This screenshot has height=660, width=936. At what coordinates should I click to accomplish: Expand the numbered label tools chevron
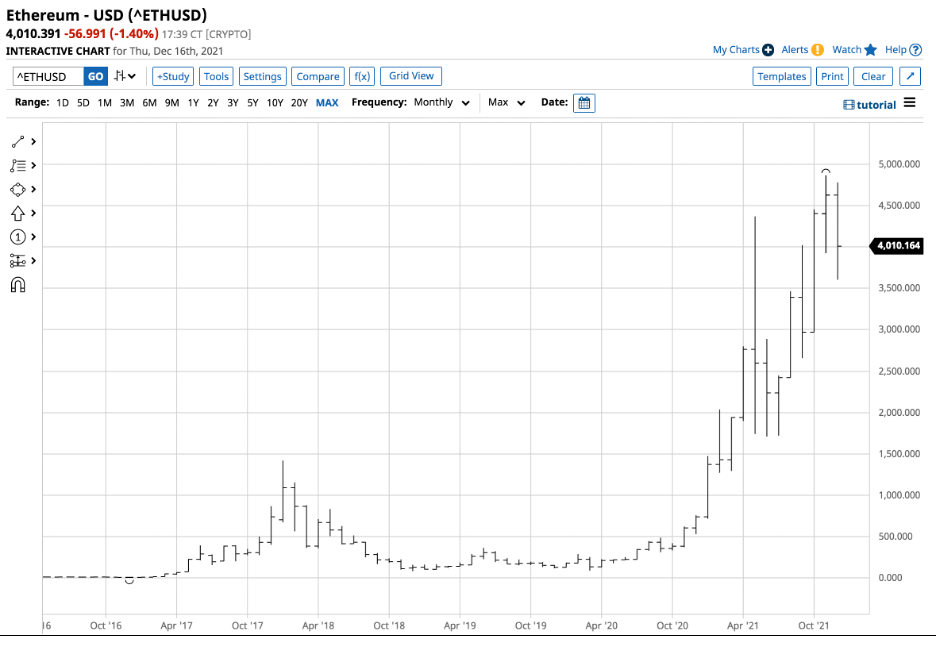(33, 237)
